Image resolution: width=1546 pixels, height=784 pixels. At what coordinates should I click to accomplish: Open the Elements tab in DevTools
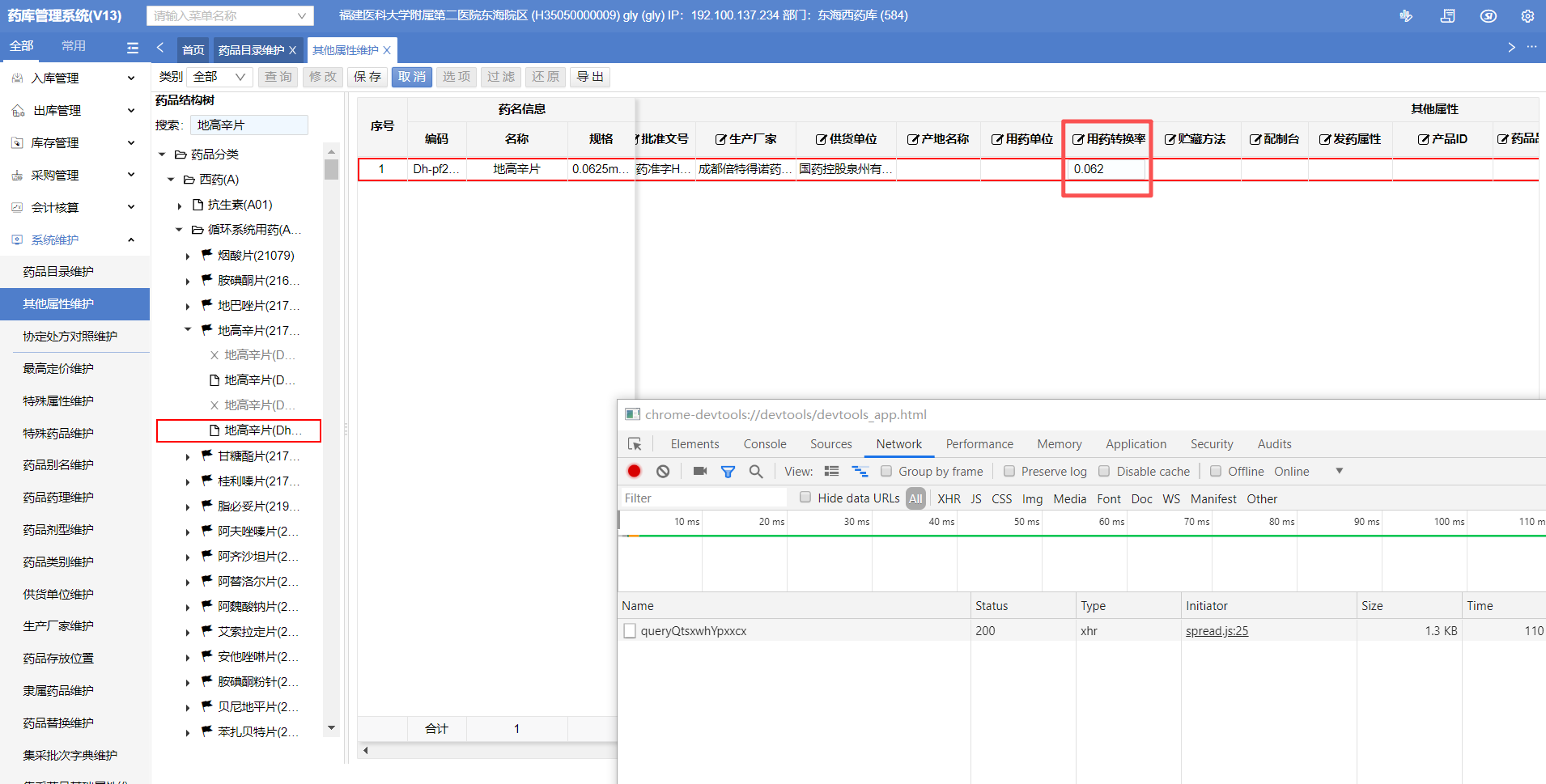tap(694, 444)
